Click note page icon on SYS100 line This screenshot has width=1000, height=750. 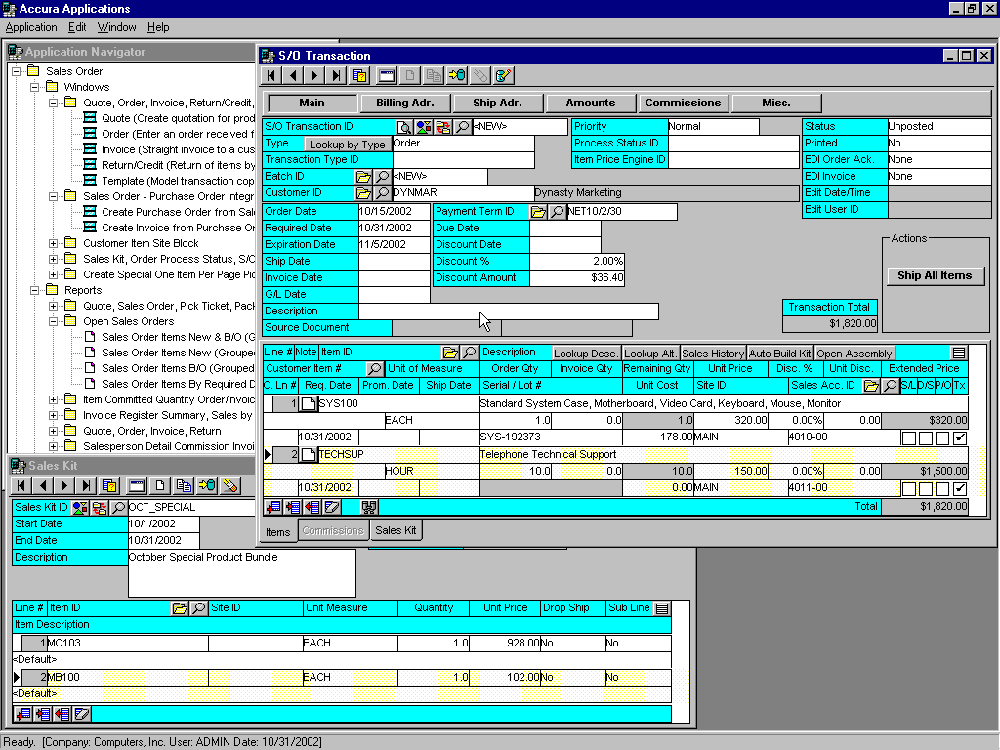308,404
